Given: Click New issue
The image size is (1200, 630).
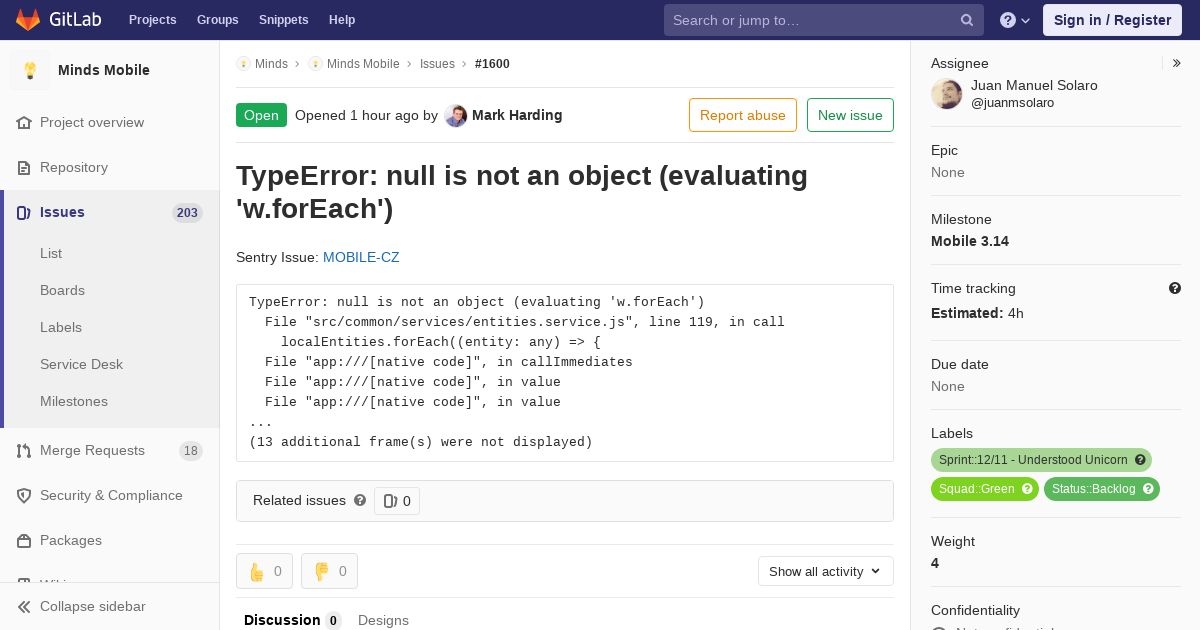Looking at the screenshot, I should [850, 115].
